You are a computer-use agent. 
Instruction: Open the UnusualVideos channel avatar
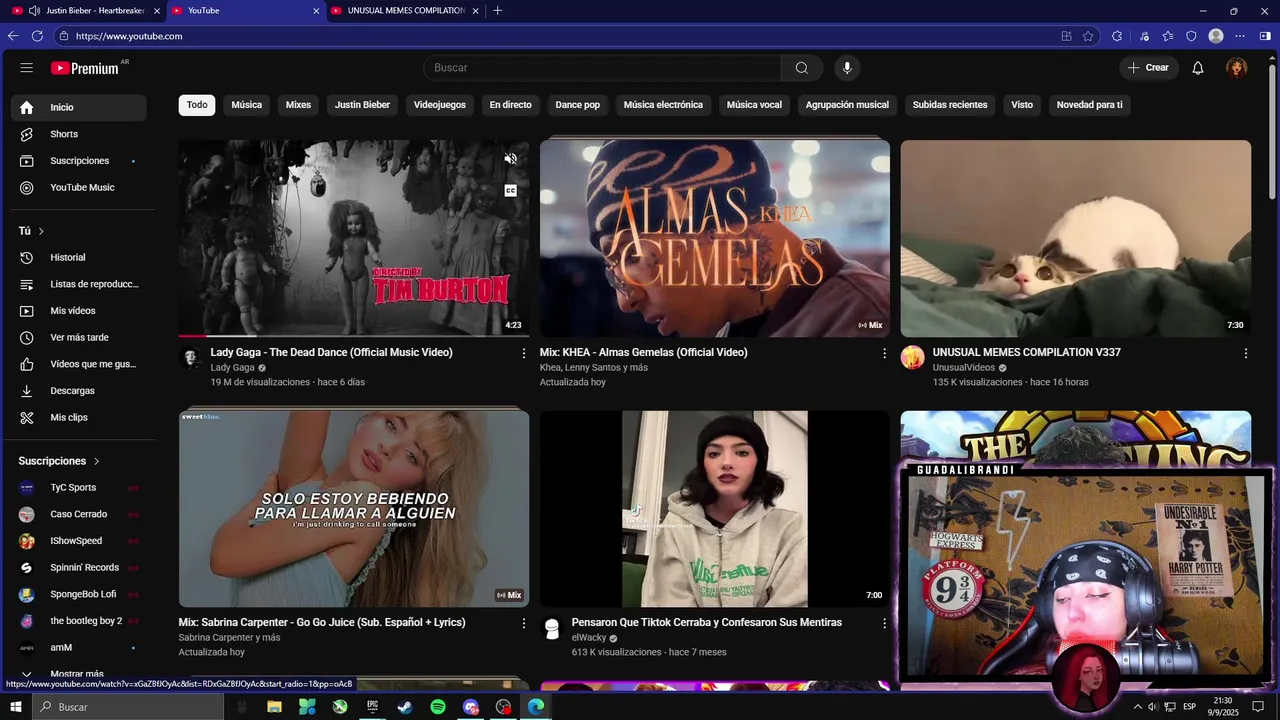[x=912, y=358]
